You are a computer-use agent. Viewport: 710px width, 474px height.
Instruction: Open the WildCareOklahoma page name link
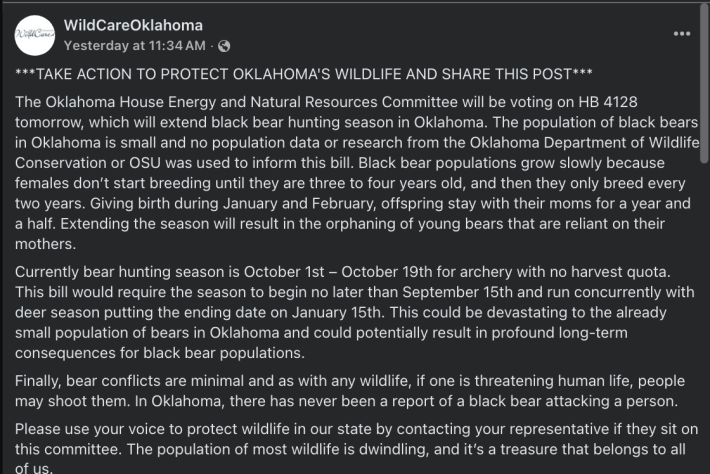[x=133, y=25]
